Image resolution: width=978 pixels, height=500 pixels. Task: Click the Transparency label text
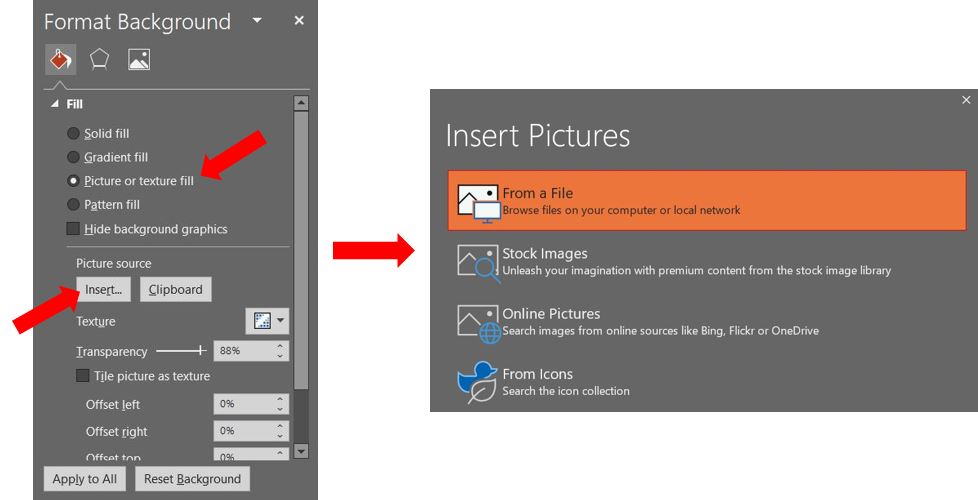112,352
